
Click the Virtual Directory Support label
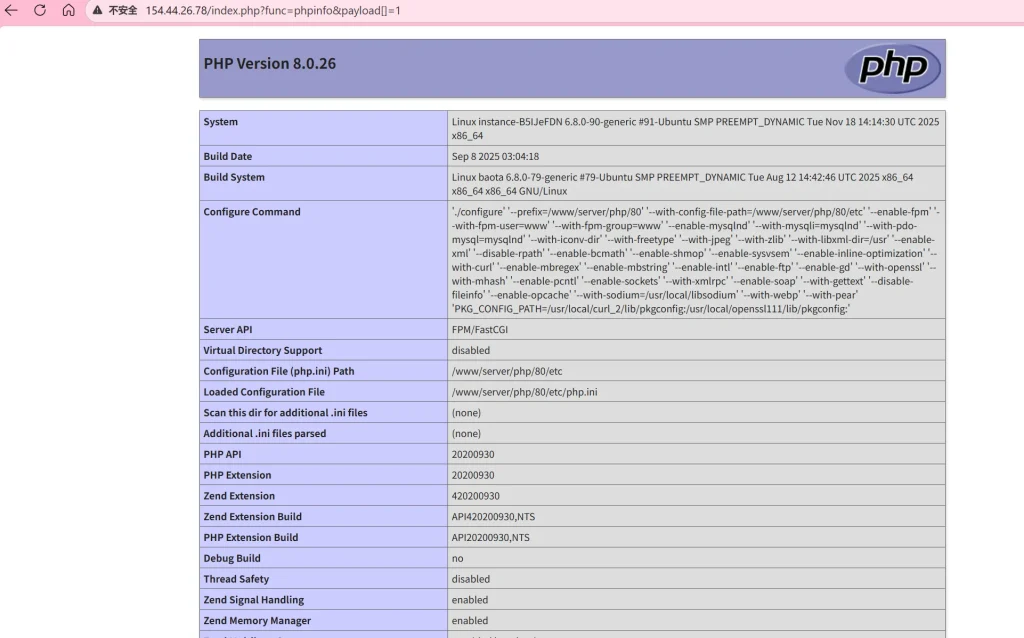(263, 351)
